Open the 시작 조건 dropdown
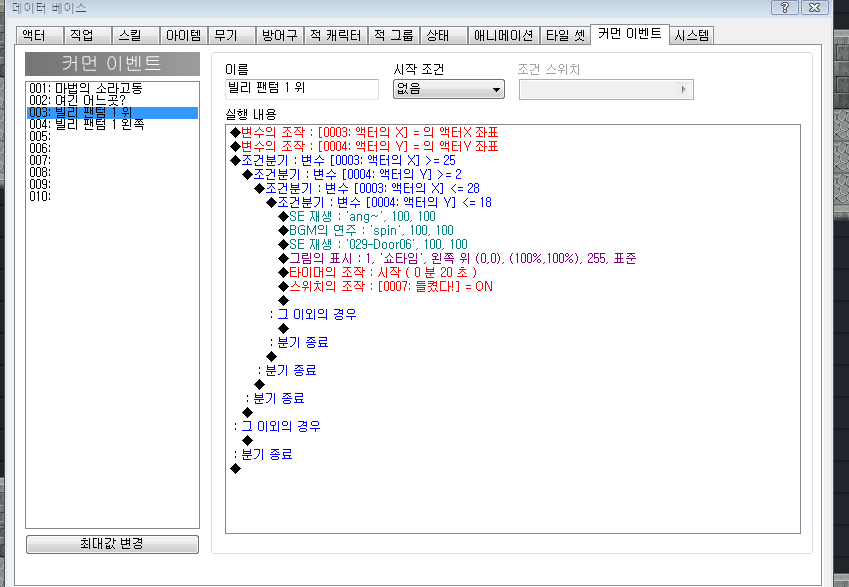Image resolution: width=849 pixels, height=587 pixels. tap(449, 89)
